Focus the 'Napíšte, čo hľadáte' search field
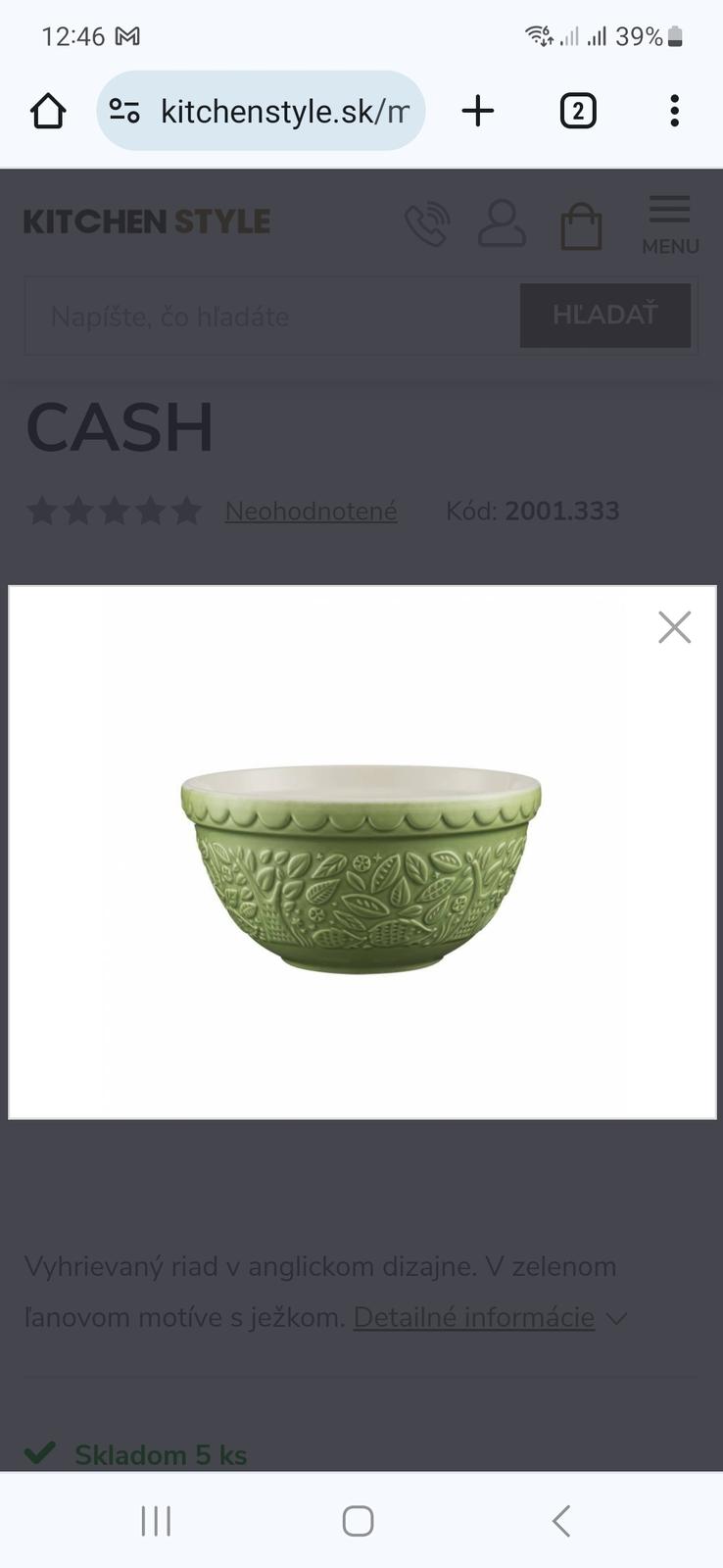The width and height of the screenshot is (723, 1568). tap(272, 317)
